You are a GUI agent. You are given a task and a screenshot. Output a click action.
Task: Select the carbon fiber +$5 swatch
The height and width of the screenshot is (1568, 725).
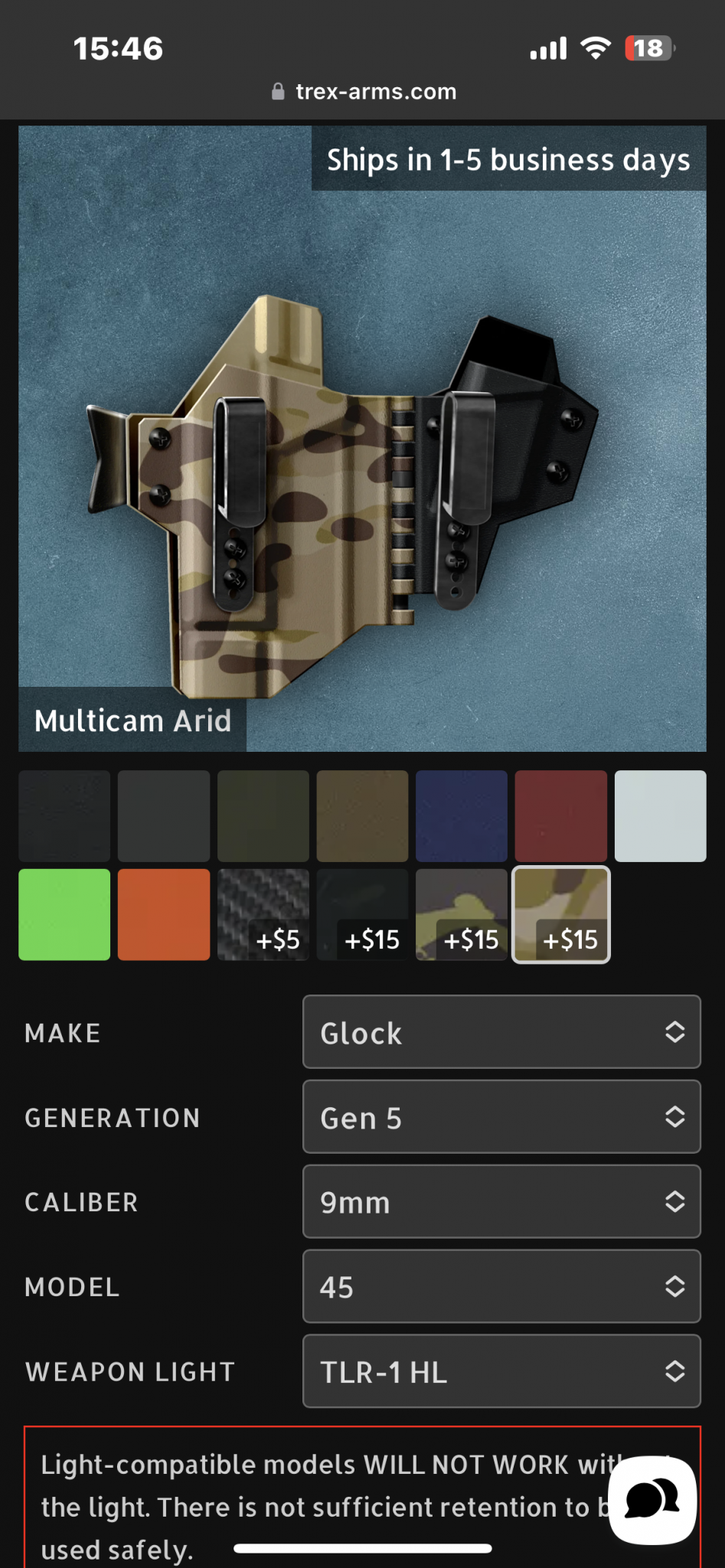tap(263, 914)
